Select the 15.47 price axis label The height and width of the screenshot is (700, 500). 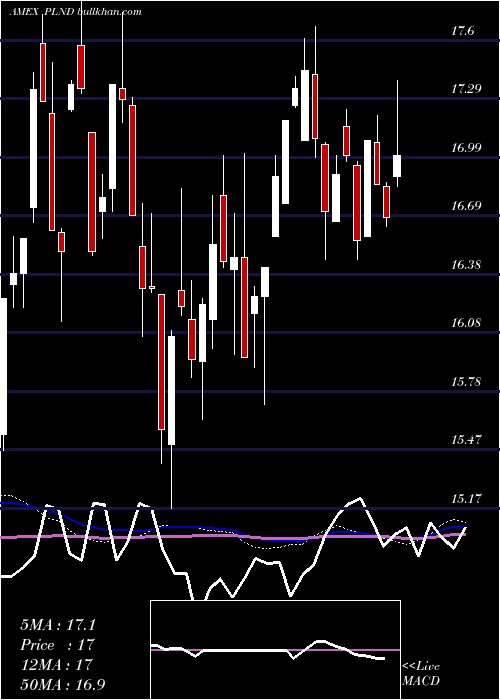point(466,440)
